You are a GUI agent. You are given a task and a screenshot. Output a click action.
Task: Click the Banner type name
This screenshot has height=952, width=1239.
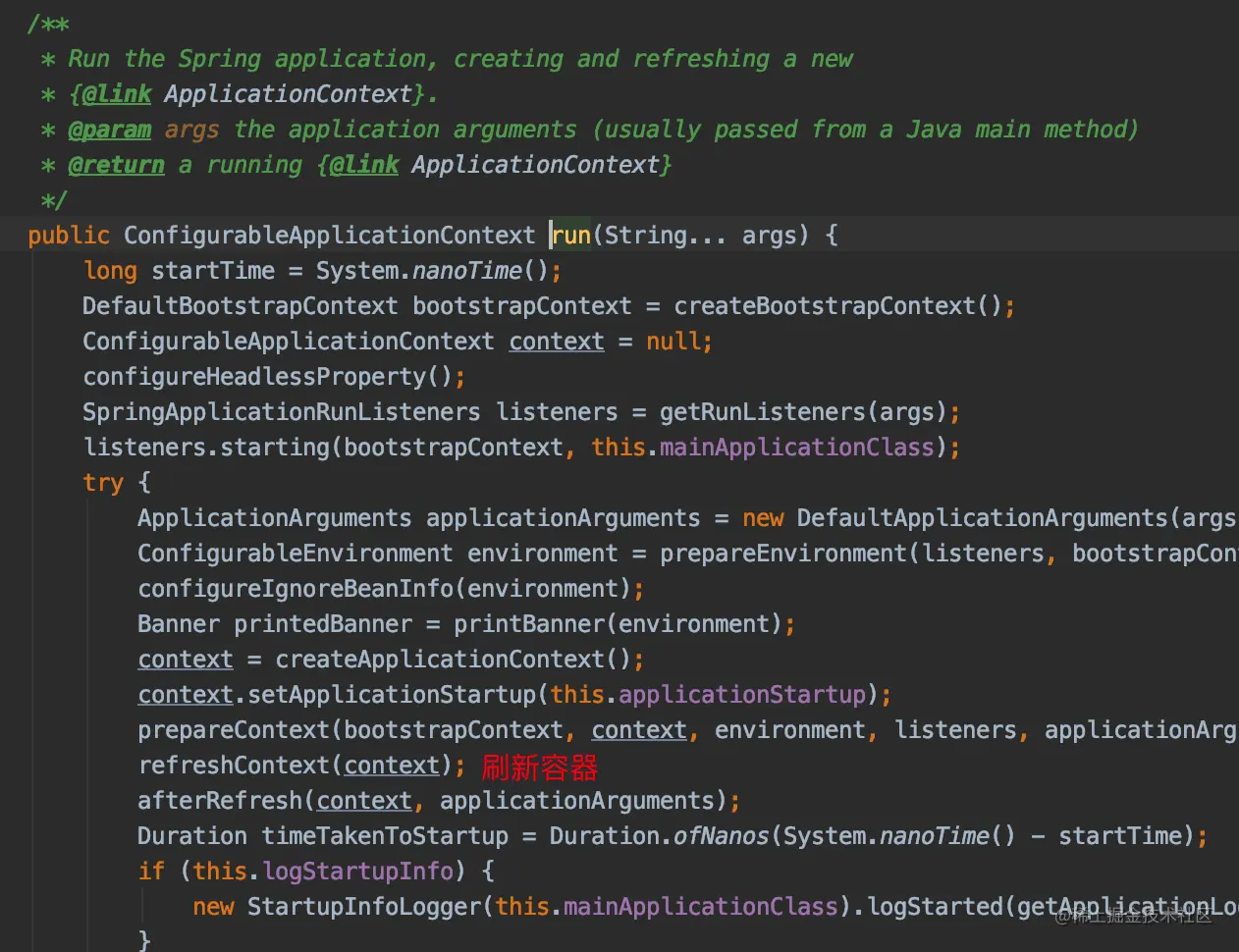point(179,624)
